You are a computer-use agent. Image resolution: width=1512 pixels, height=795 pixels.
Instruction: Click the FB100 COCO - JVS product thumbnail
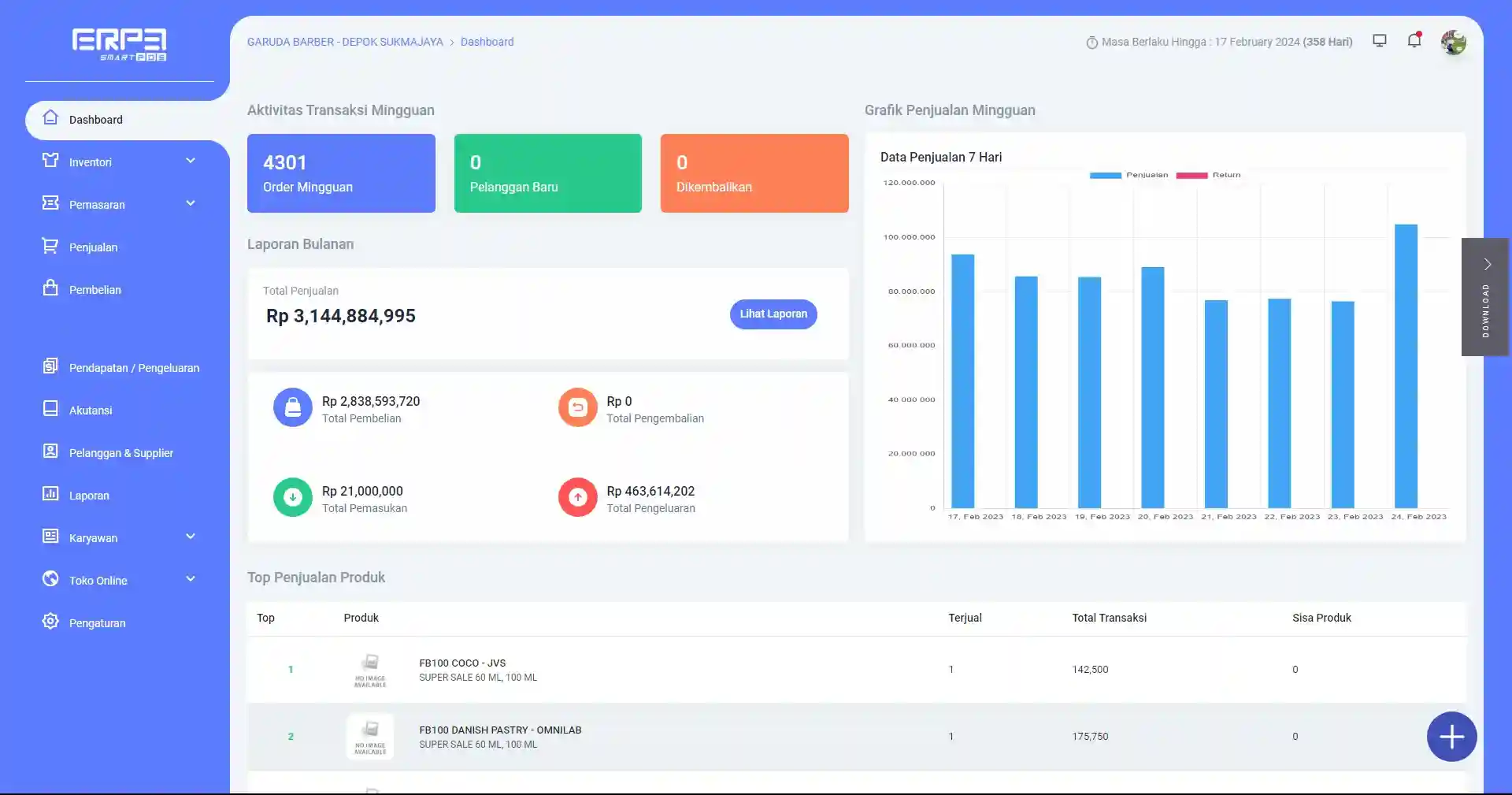pyautogui.click(x=370, y=670)
